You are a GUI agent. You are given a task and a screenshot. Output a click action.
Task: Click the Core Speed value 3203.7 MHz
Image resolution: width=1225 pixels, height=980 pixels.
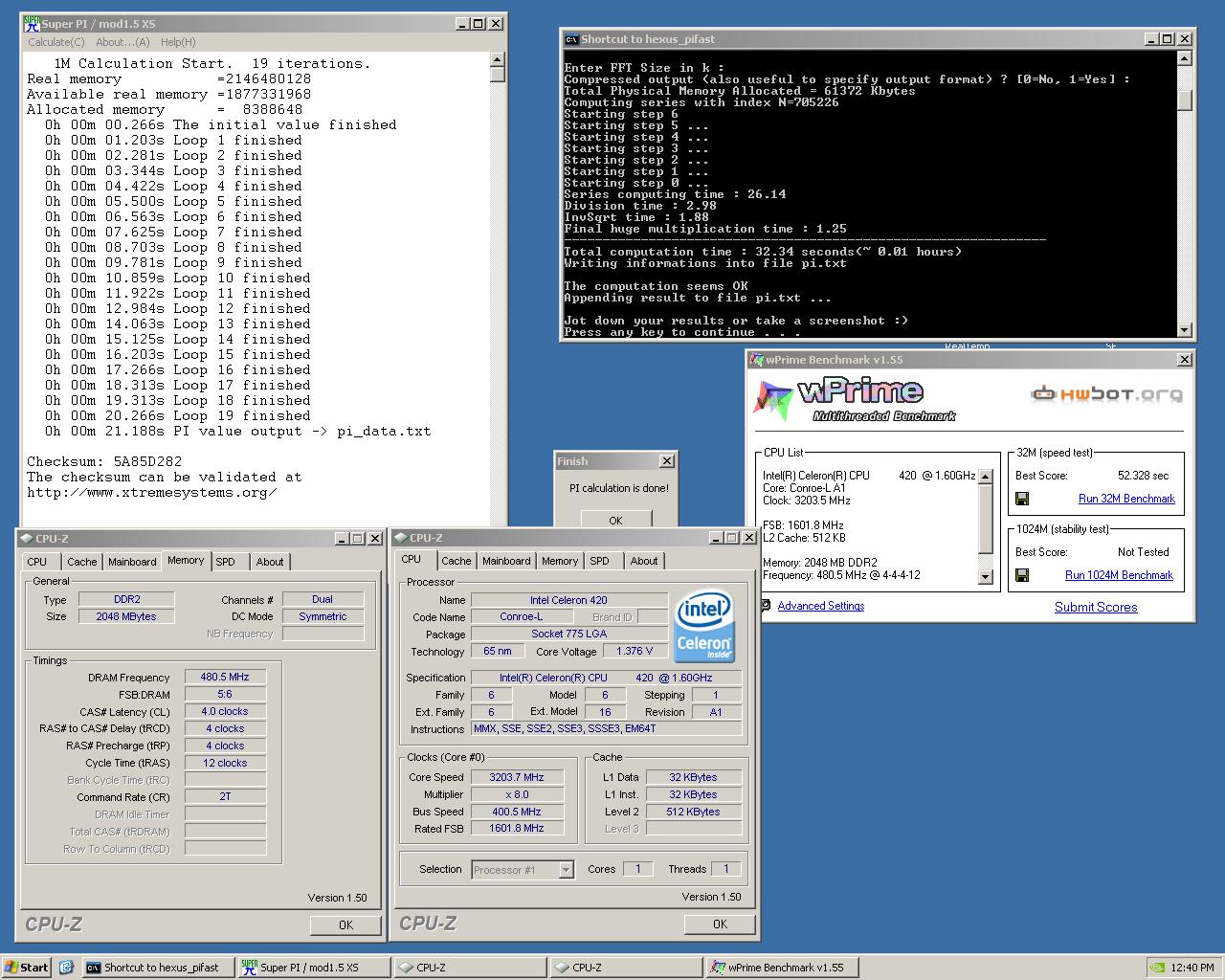(517, 777)
